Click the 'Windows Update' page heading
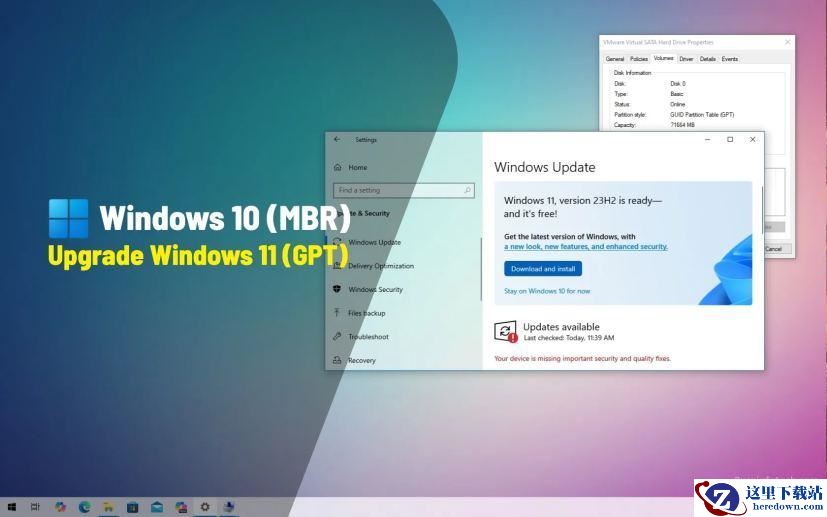Screen dimensions: 827x517 click(x=545, y=167)
